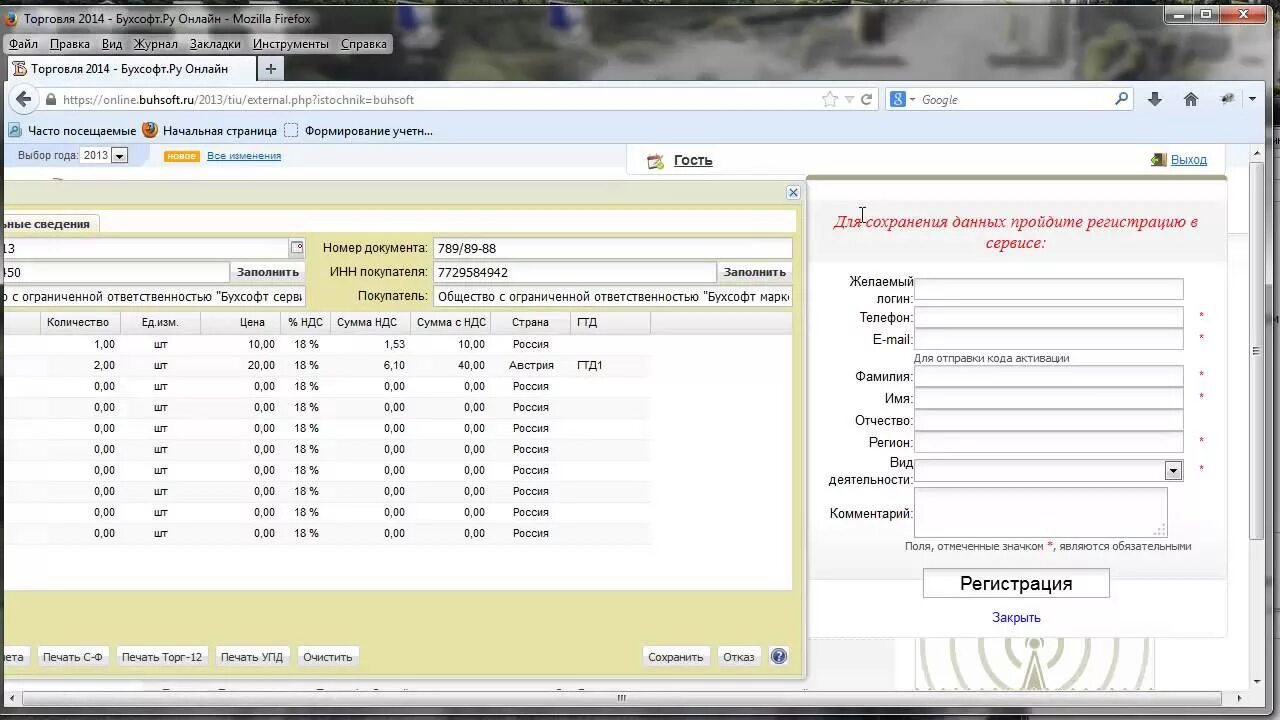1280x720 pixels.
Task: Click the Комментарий text area
Action: [x=1041, y=512]
